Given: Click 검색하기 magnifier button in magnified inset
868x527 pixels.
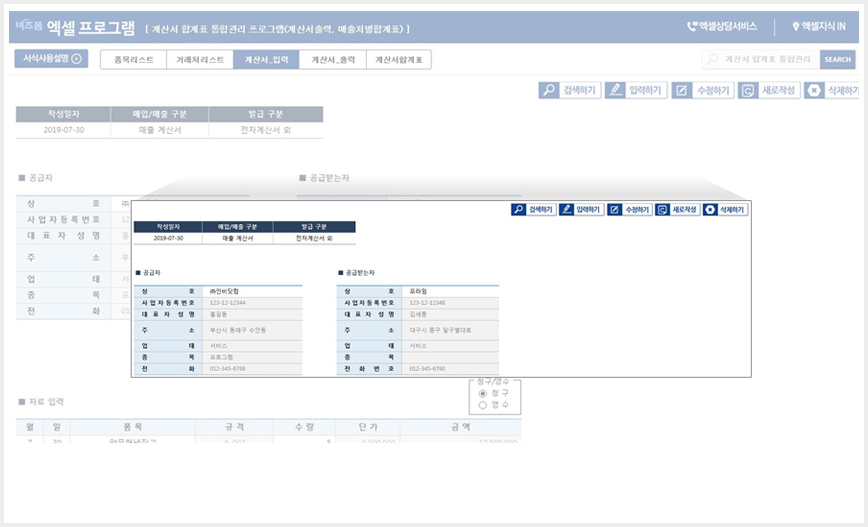Looking at the screenshot, I should pyautogui.click(x=534, y=210).
